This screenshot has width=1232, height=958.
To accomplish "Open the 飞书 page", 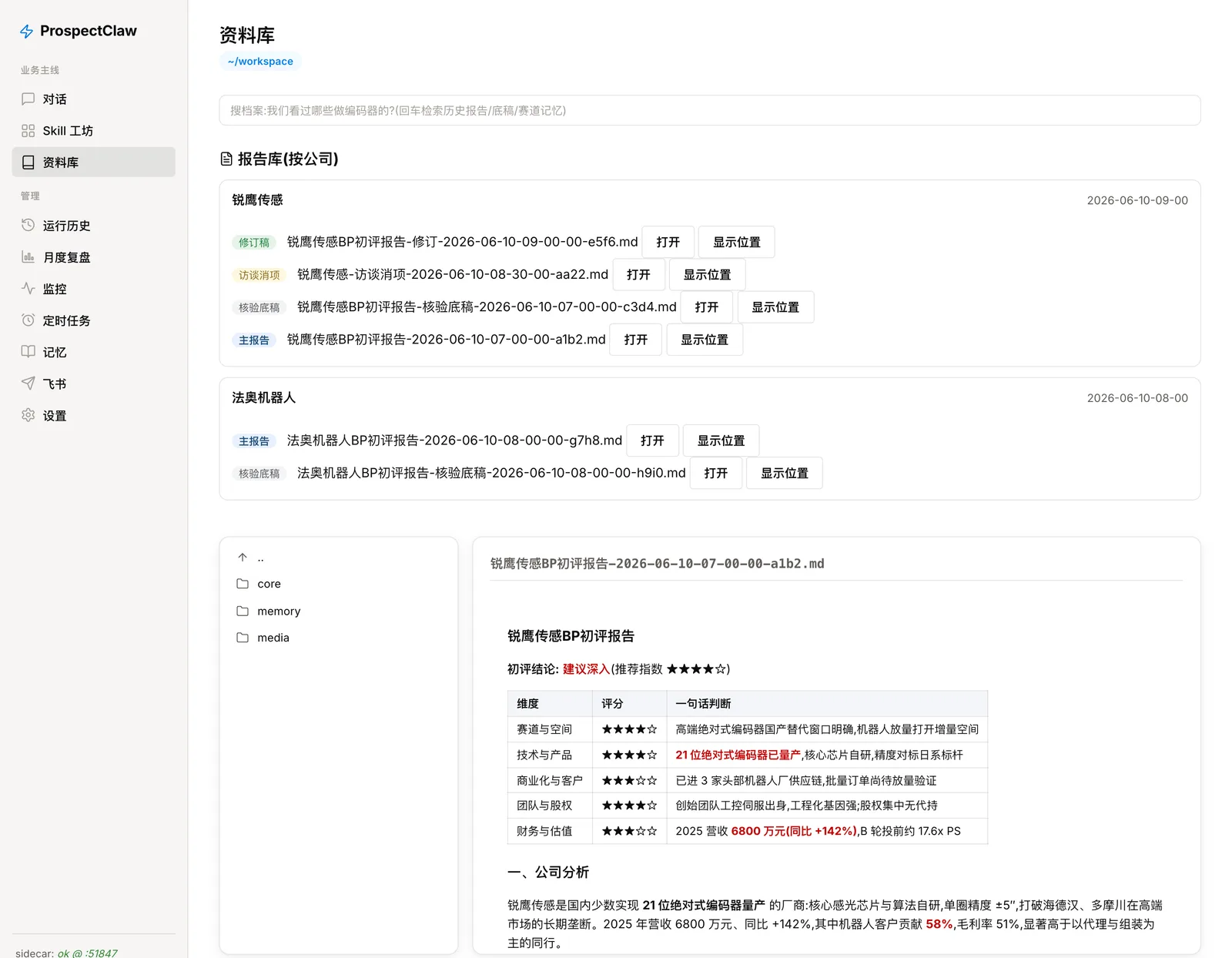I will pyautogui.click(x=94, y=384).
